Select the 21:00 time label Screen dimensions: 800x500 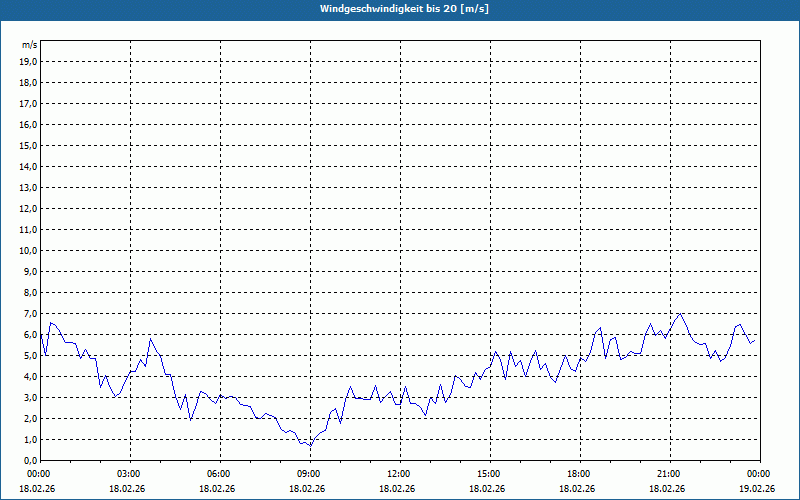(x=668, y=474)
